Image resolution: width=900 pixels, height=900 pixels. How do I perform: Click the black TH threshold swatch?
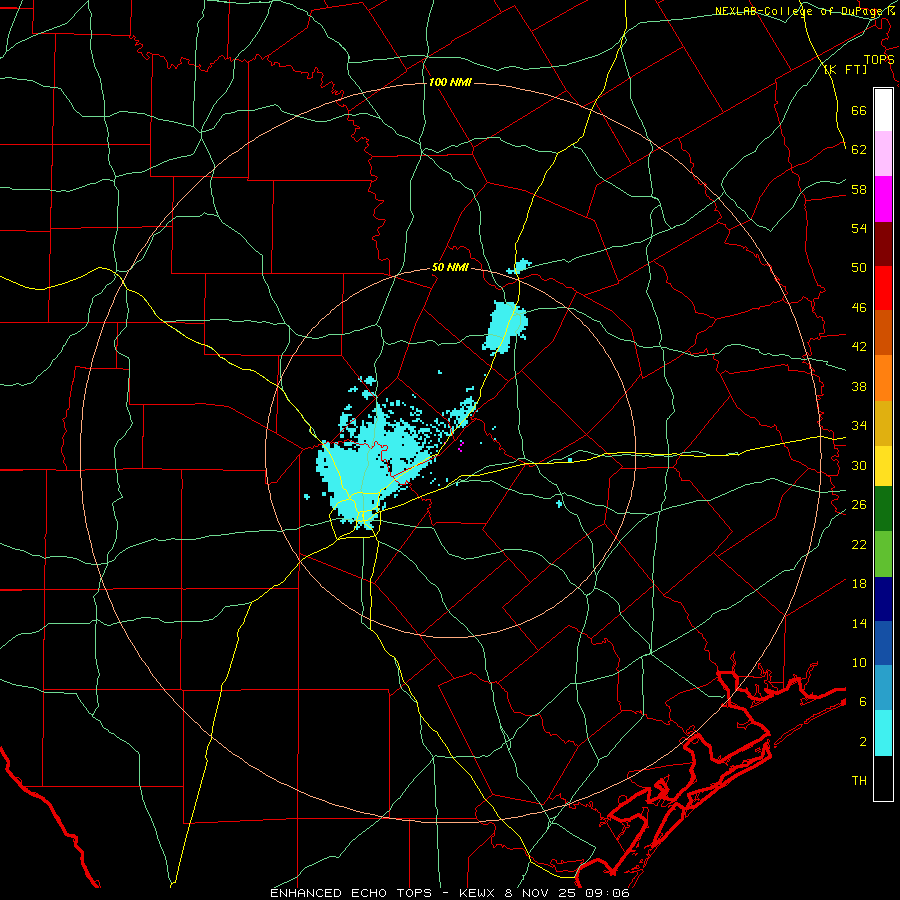pos(883,778)
